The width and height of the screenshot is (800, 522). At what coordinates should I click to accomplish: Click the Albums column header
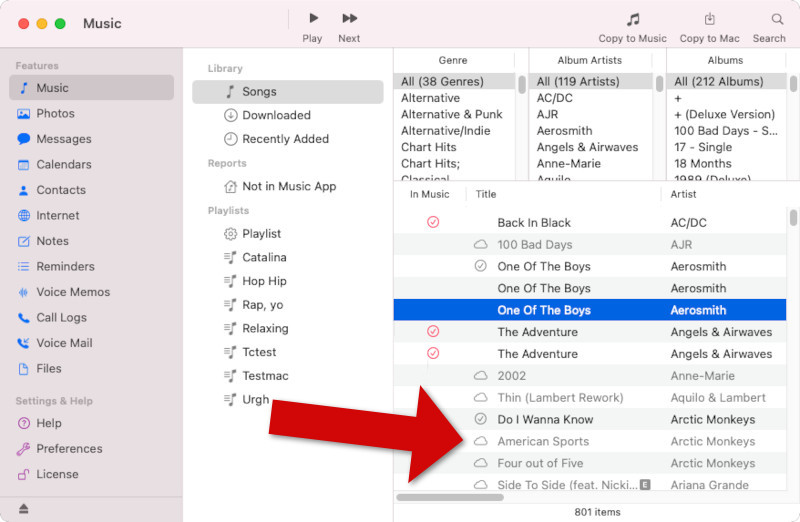pos(726,60)
